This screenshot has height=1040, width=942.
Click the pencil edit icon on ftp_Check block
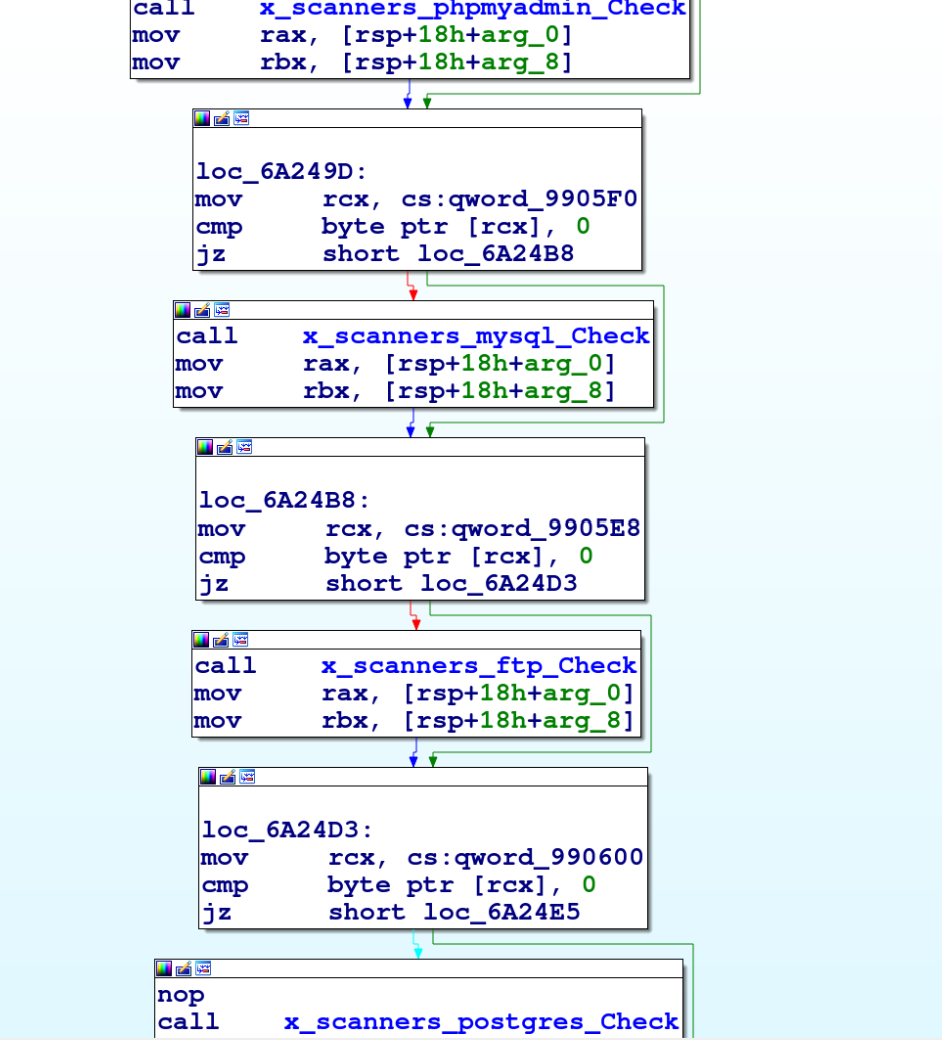tap(220, 640)
